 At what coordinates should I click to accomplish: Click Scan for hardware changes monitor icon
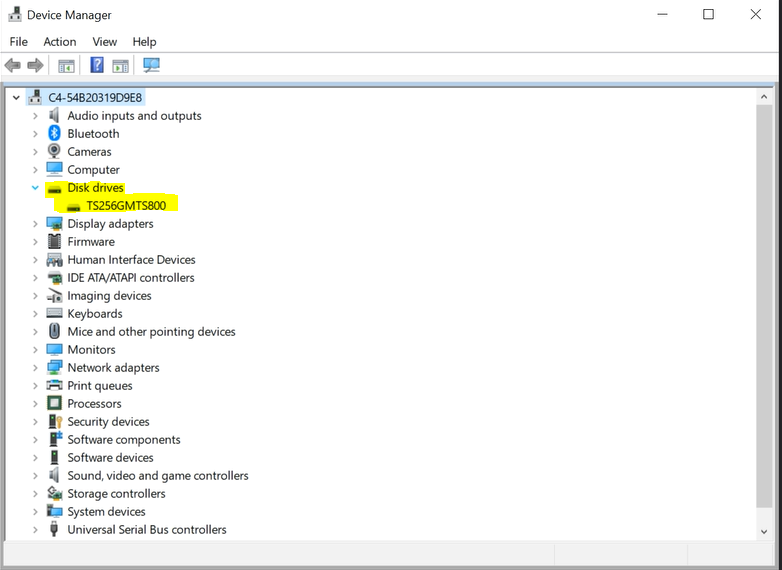click(x=151, y=65)
